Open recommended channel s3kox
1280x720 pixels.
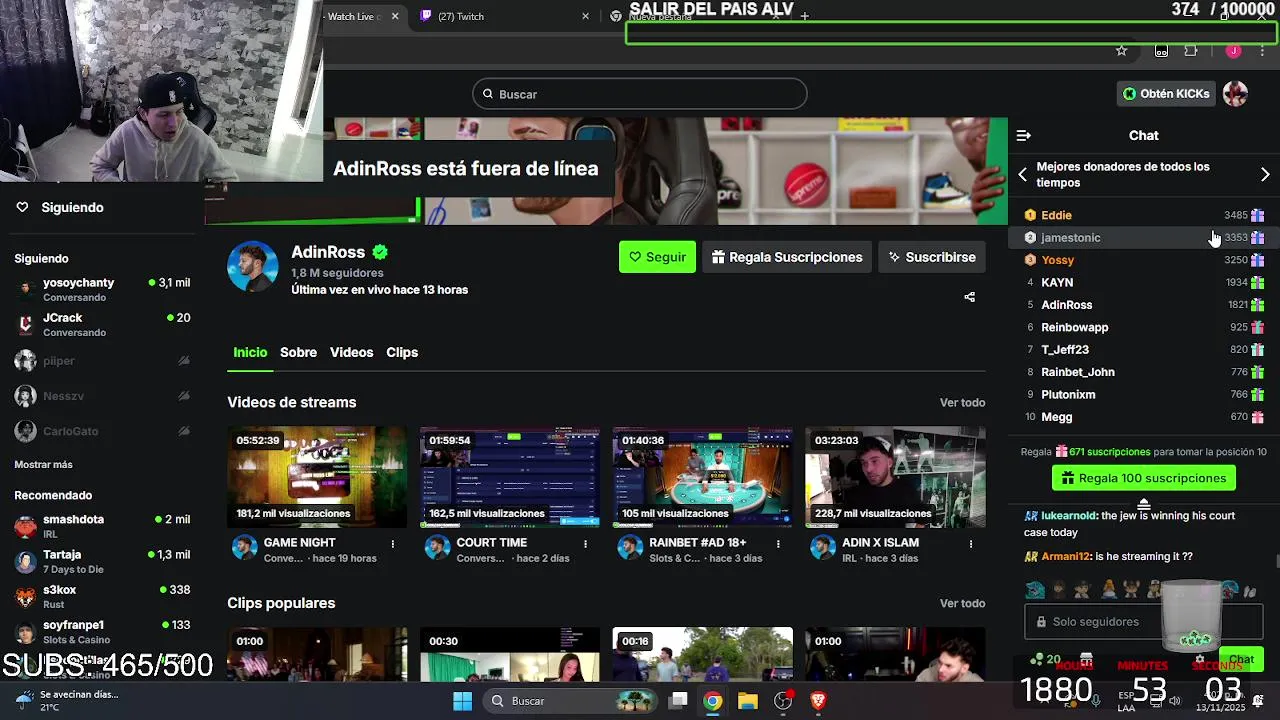click(102, 596)
